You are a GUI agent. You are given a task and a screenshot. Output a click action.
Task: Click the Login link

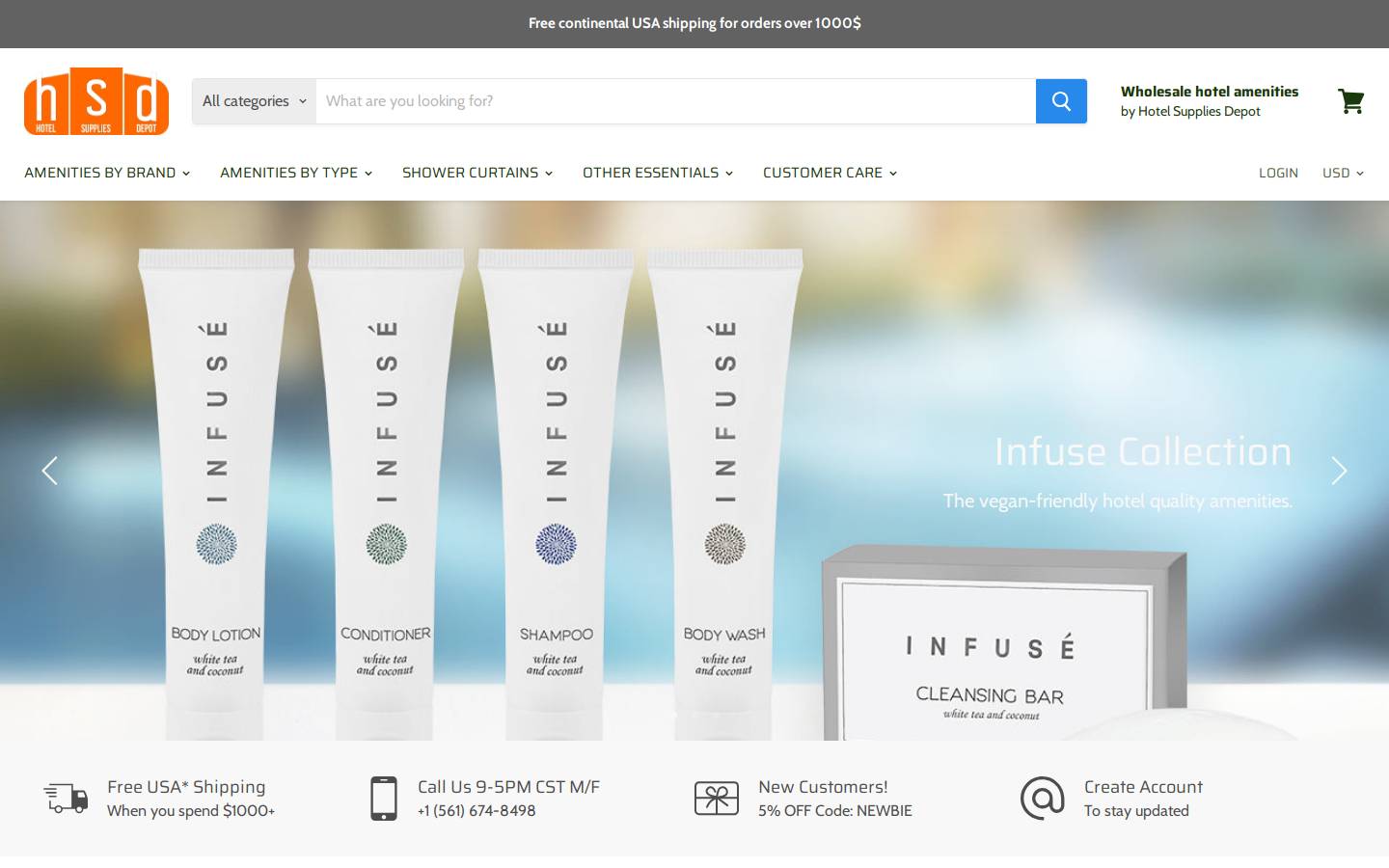[1278, 173]
